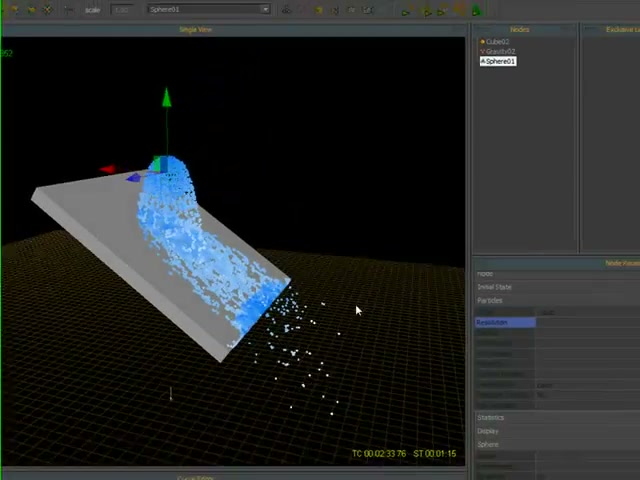
Task: Click the Resolution value field
Action: (588, 322)
